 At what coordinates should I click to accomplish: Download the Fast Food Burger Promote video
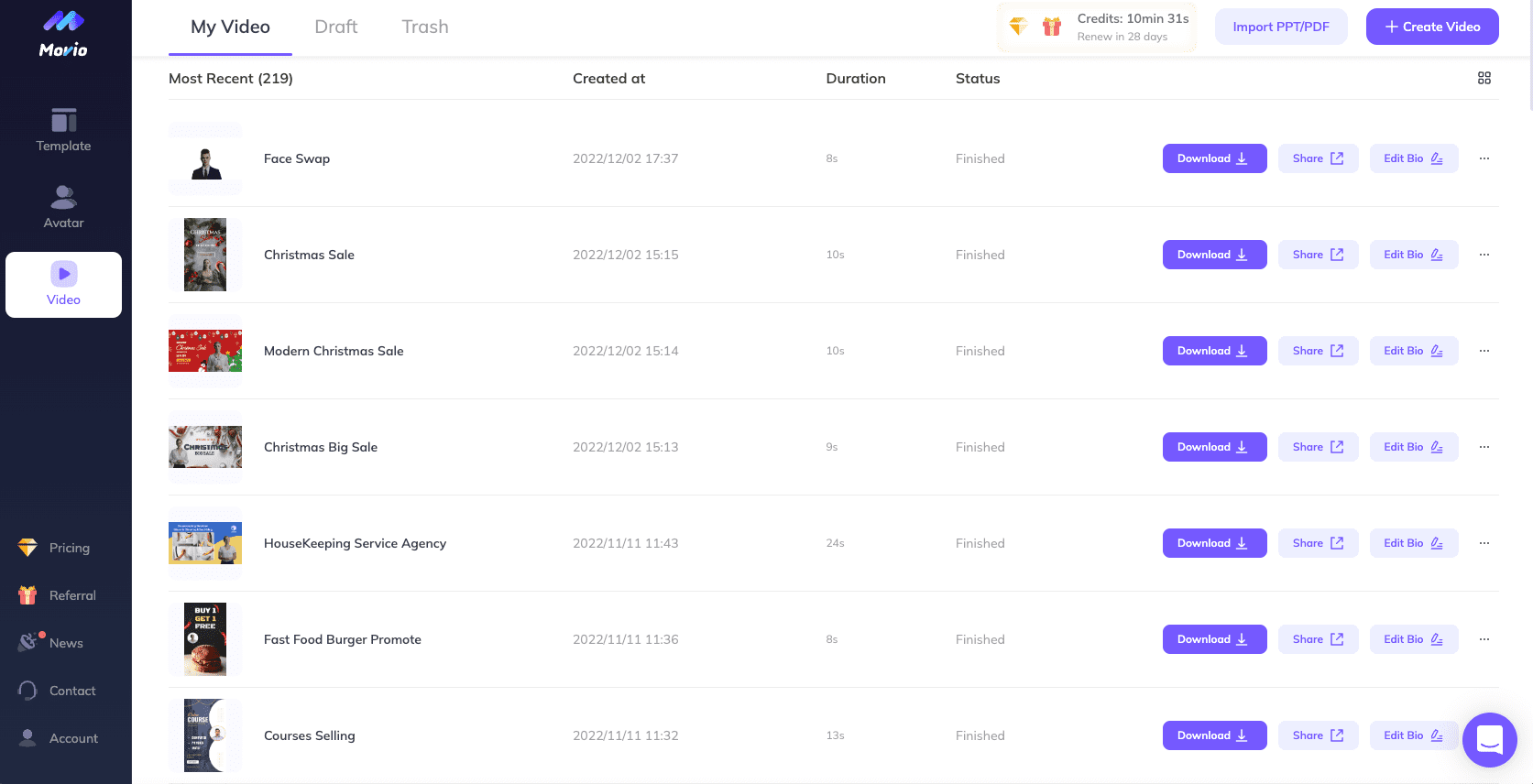click(1214, 639)
